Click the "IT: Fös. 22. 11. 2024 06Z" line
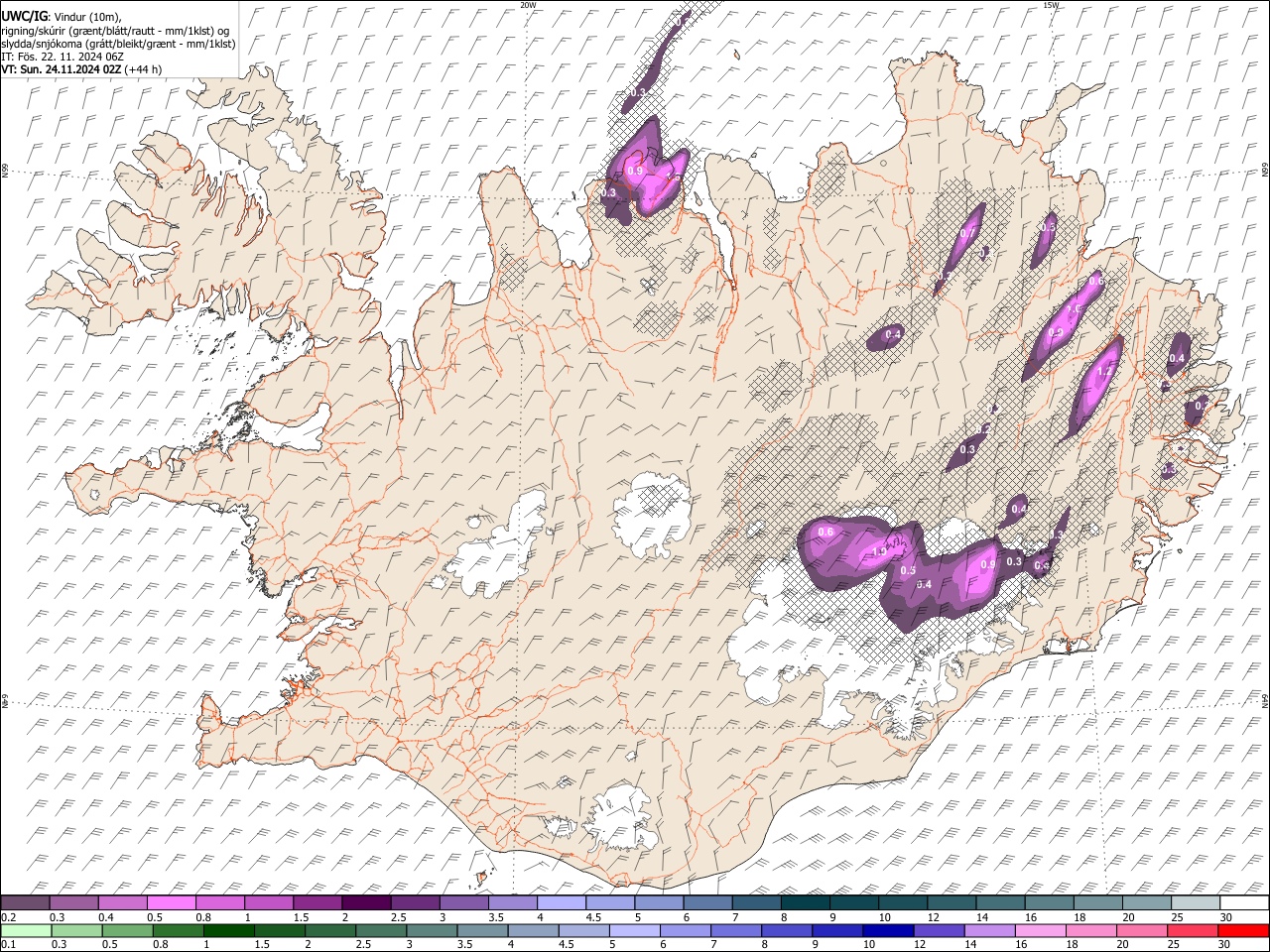 coord(63,57)
